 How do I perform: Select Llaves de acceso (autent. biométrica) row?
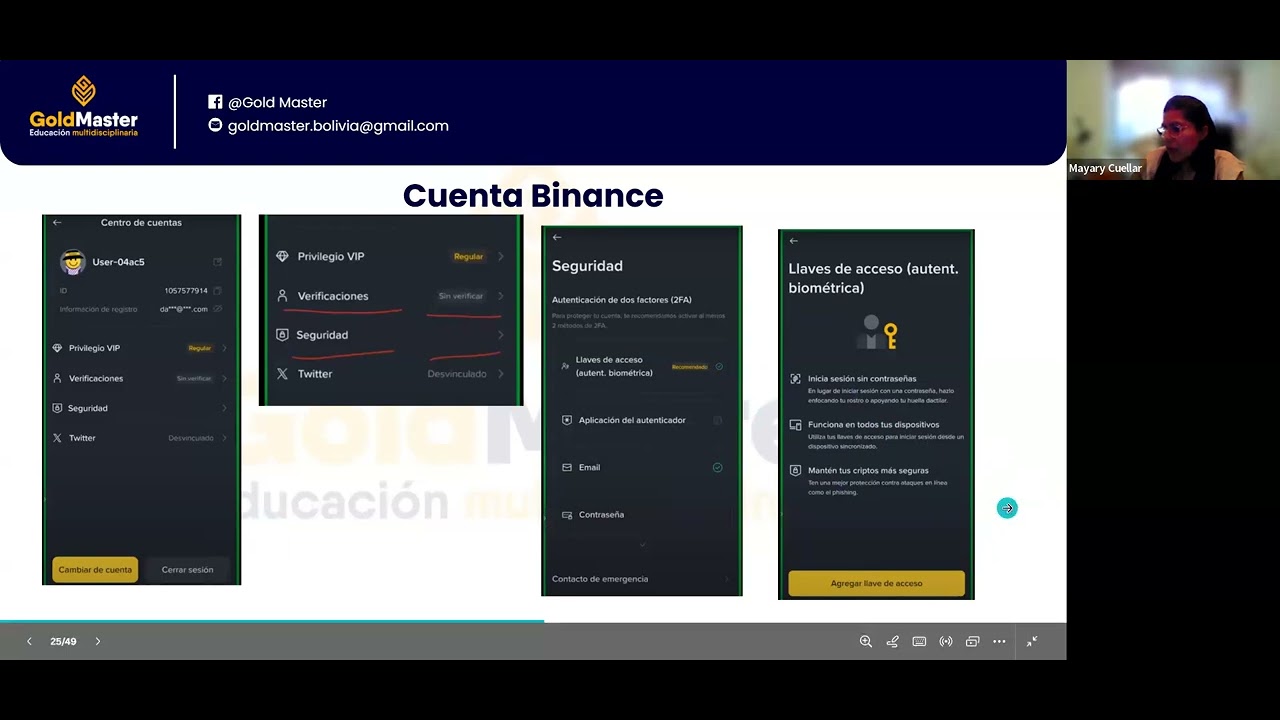pos(642,367)
